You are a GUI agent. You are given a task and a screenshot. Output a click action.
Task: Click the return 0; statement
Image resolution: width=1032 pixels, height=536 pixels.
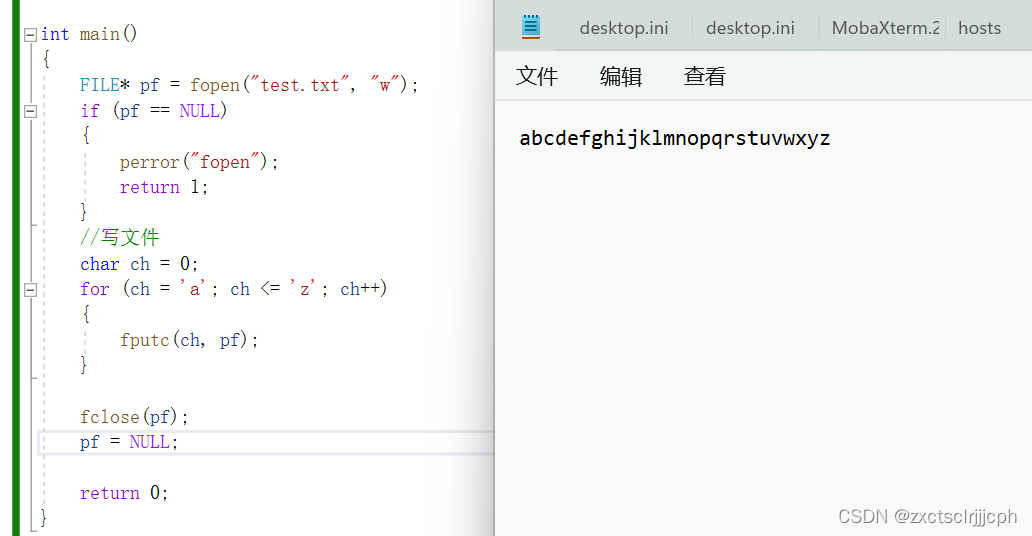click(x=124, y=493)
